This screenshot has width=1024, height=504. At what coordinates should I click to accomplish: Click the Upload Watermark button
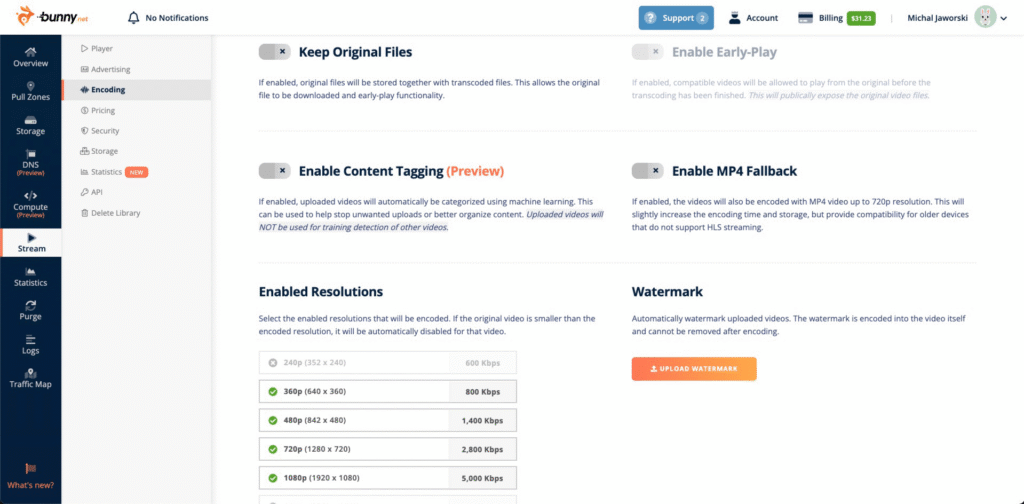694,369
